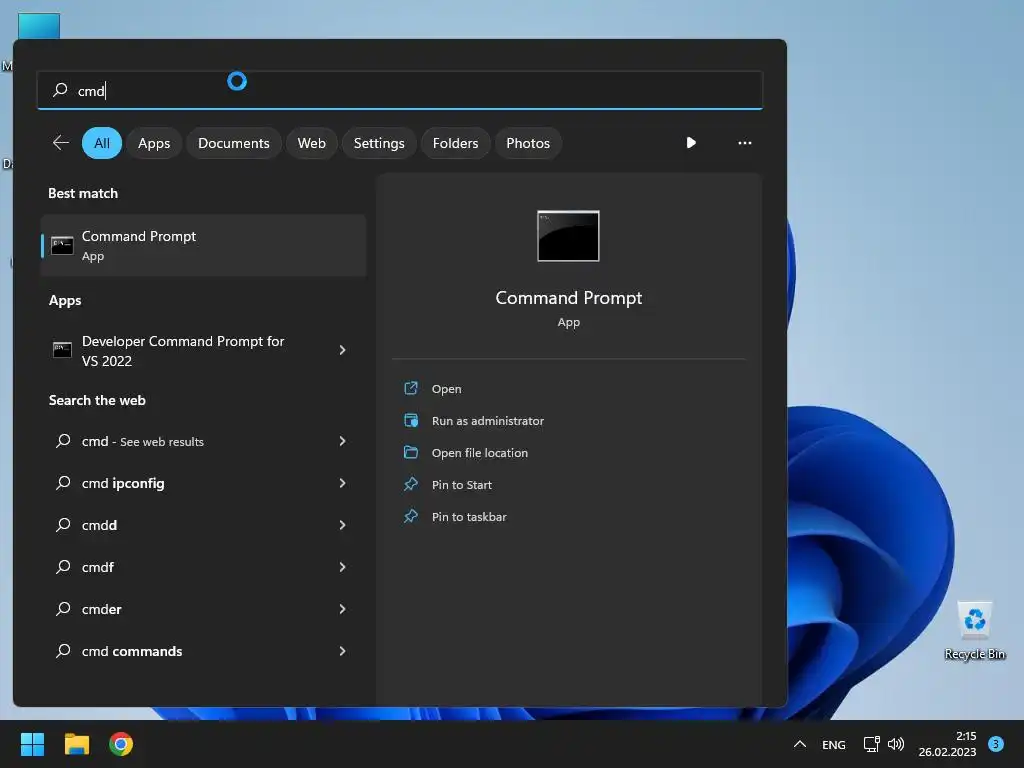Click the Run as administrator shield icon
The width and height of the screenshot is (1024, 768).
pos(411,421)
